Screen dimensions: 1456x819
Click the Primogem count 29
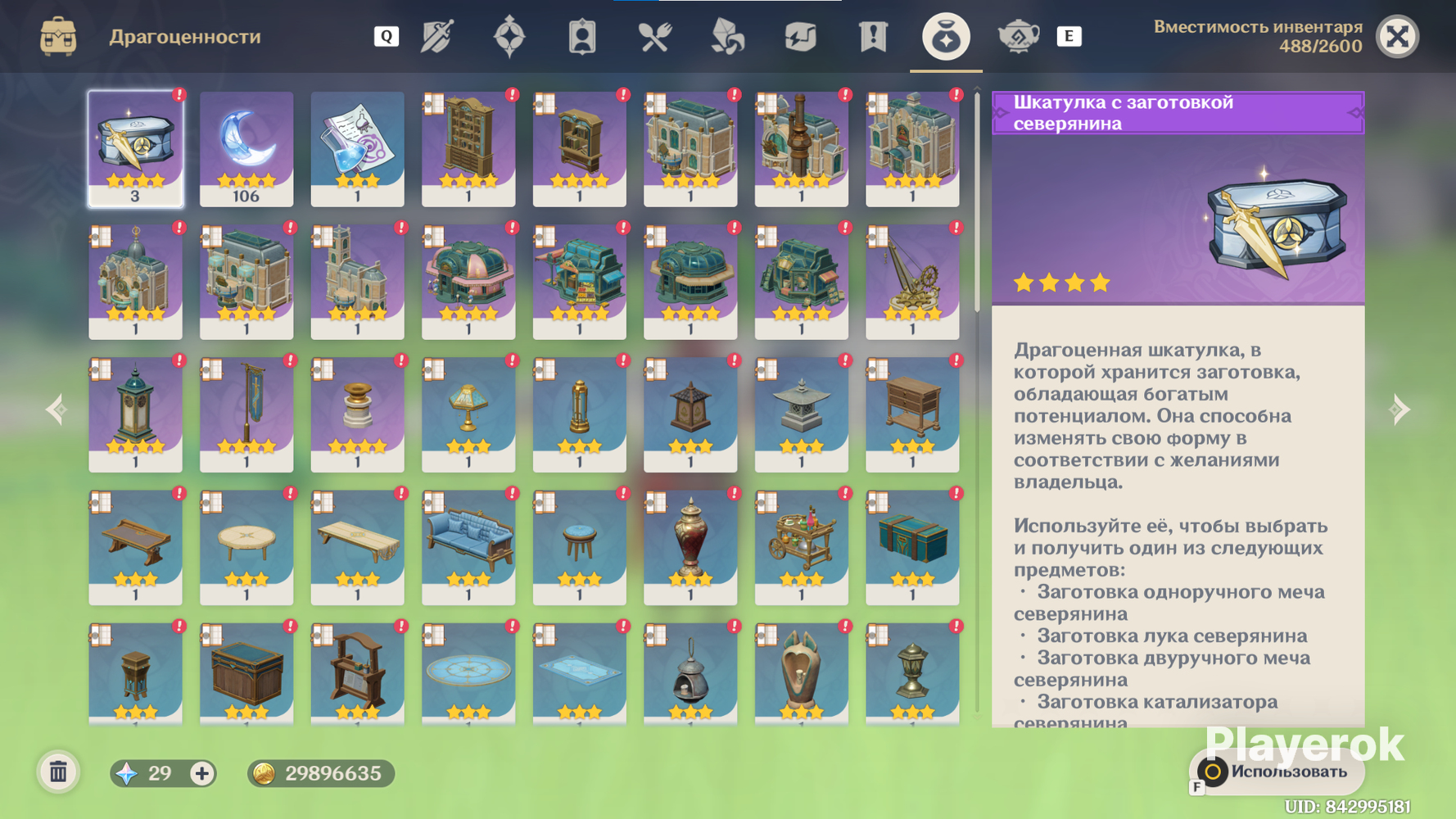tap(160, 773)
